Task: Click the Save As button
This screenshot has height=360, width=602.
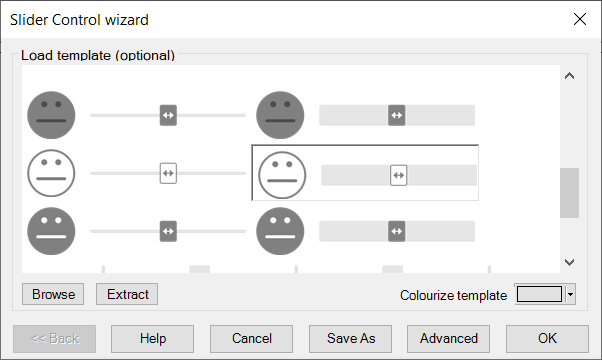Action: (351, 339)
